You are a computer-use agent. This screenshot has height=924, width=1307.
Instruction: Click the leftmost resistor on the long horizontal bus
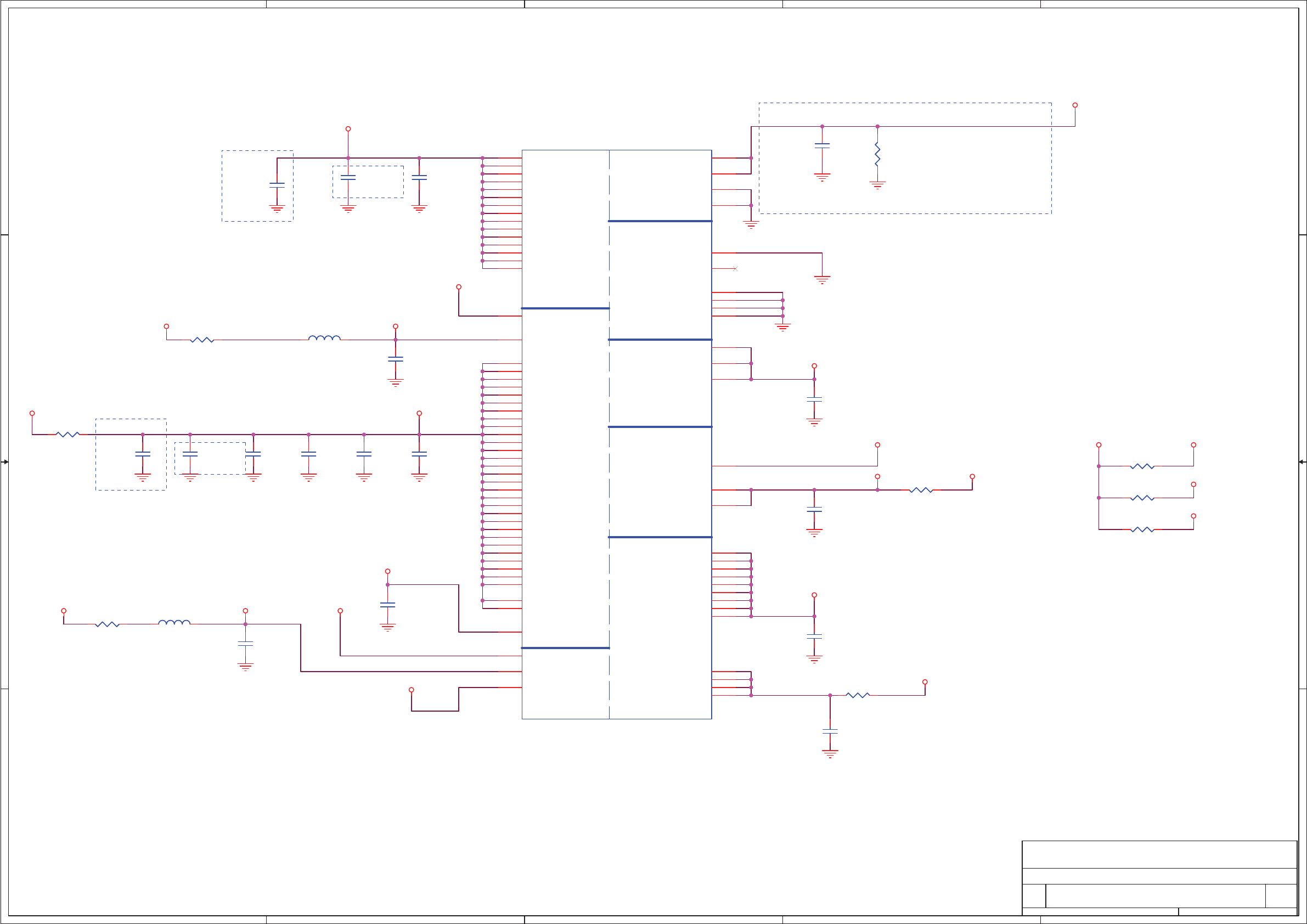click(x=67, y=435)
